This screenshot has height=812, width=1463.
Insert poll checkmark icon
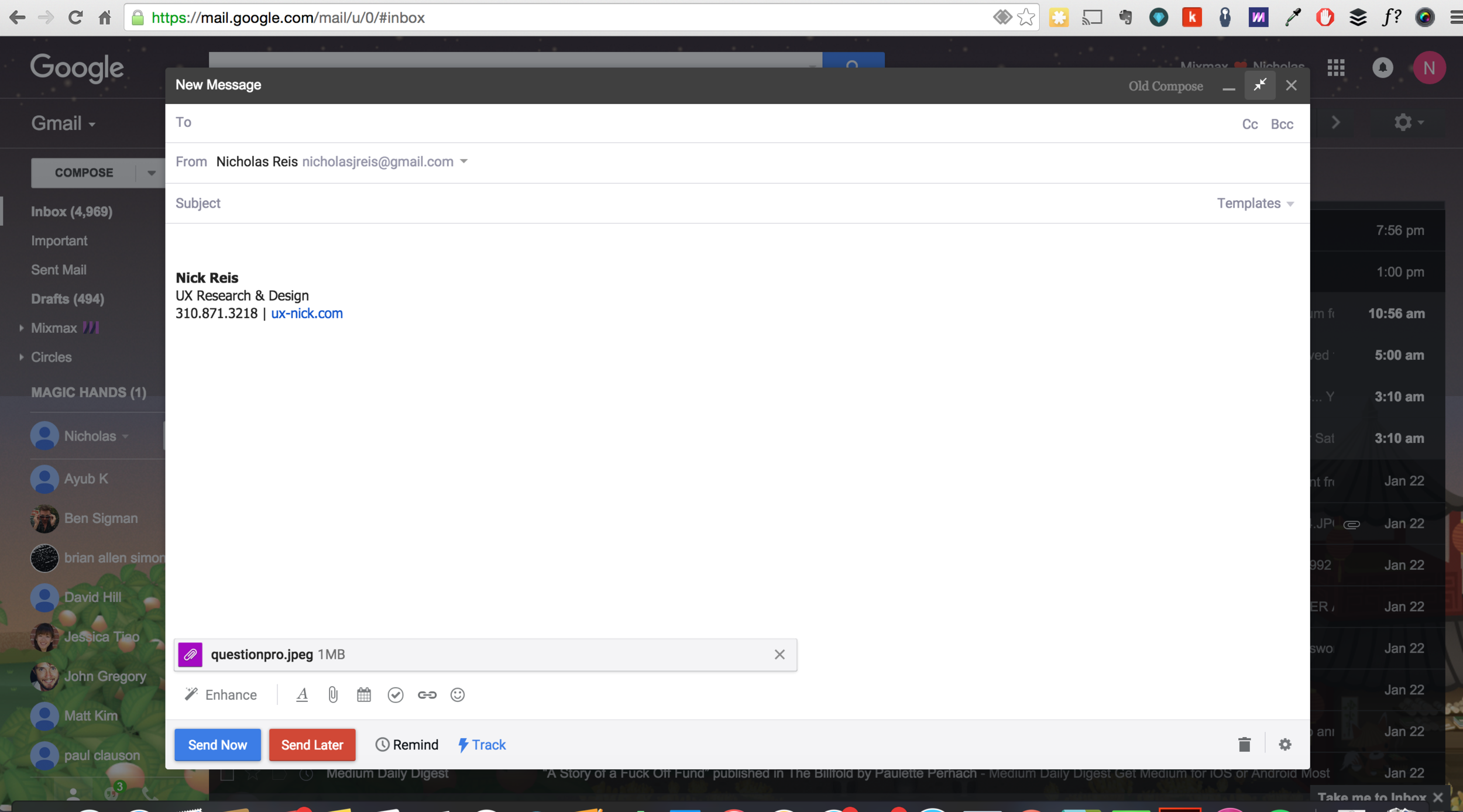tap(396, 694)
